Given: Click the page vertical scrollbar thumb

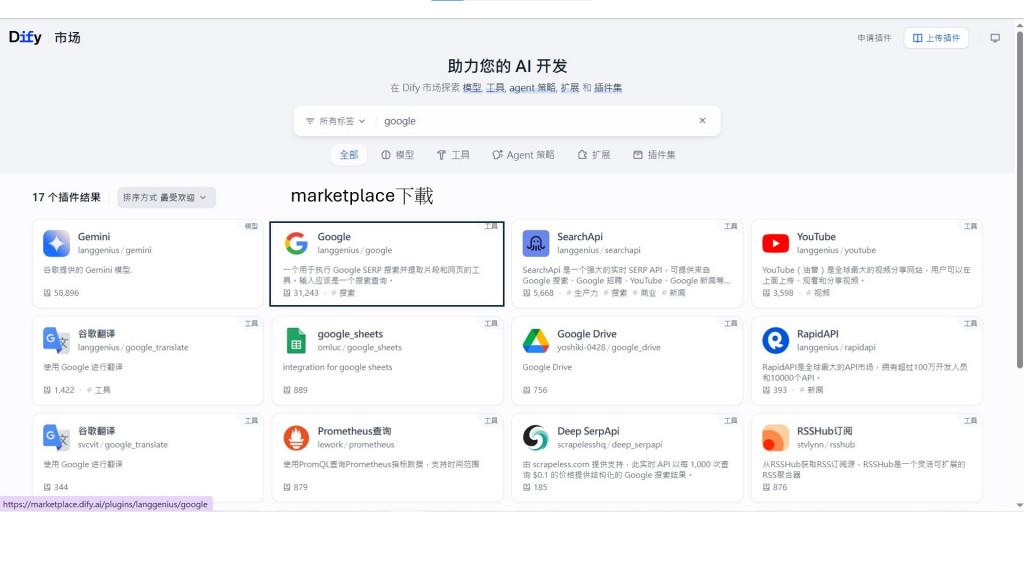Looking at the screenshot, I should click(x=1019, y=199).
